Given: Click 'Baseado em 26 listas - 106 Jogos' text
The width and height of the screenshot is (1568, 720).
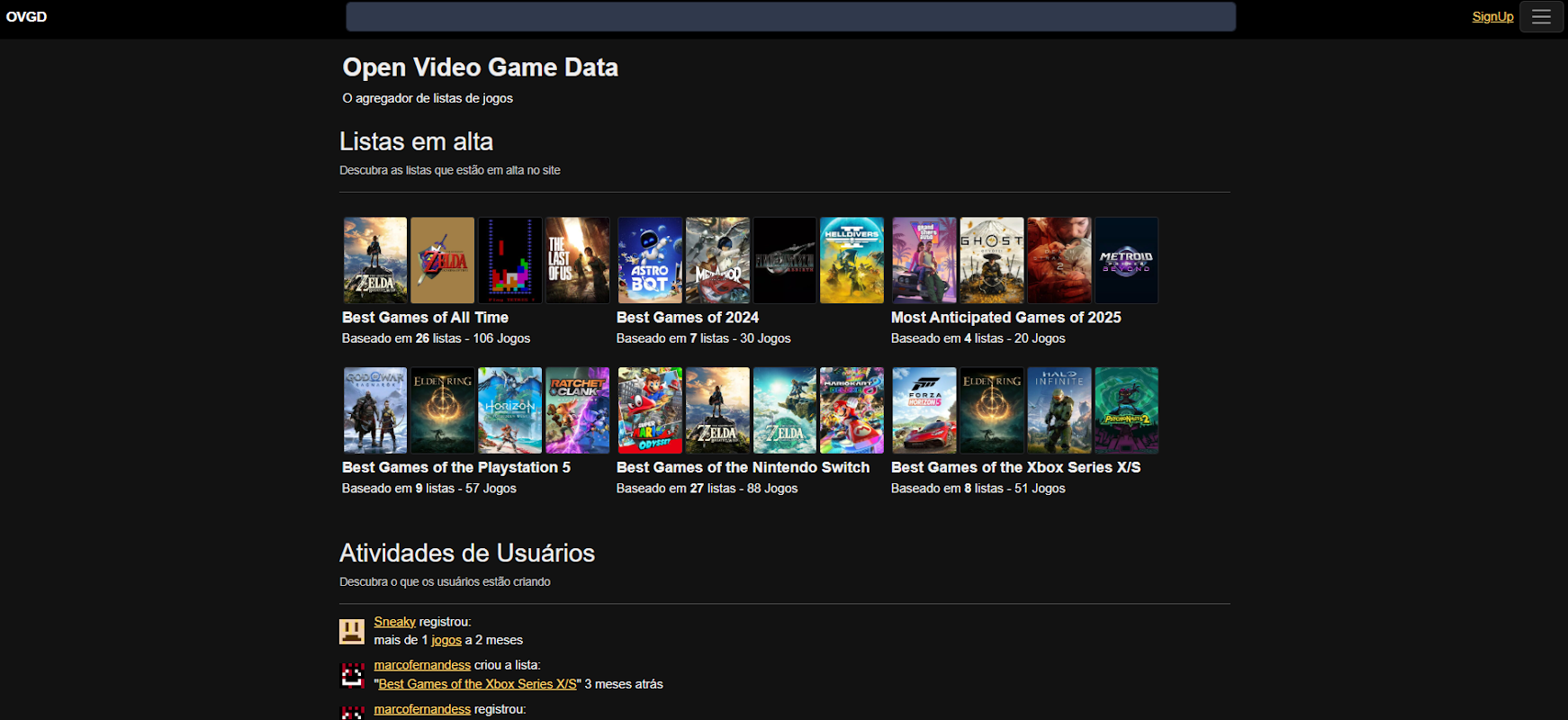Looking at the screenshot, I should [437, 338].
